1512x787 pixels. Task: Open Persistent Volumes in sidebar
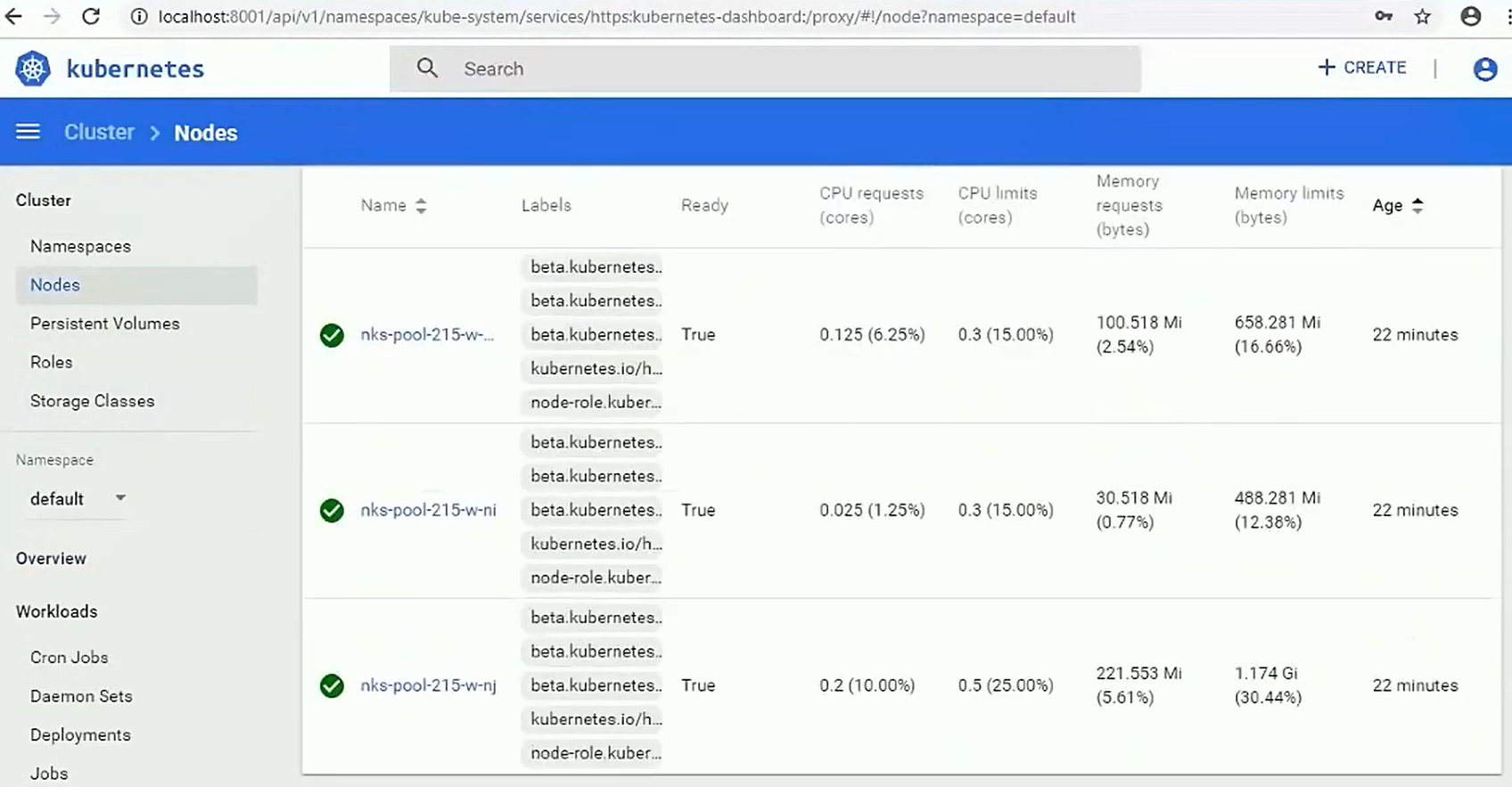105,324
